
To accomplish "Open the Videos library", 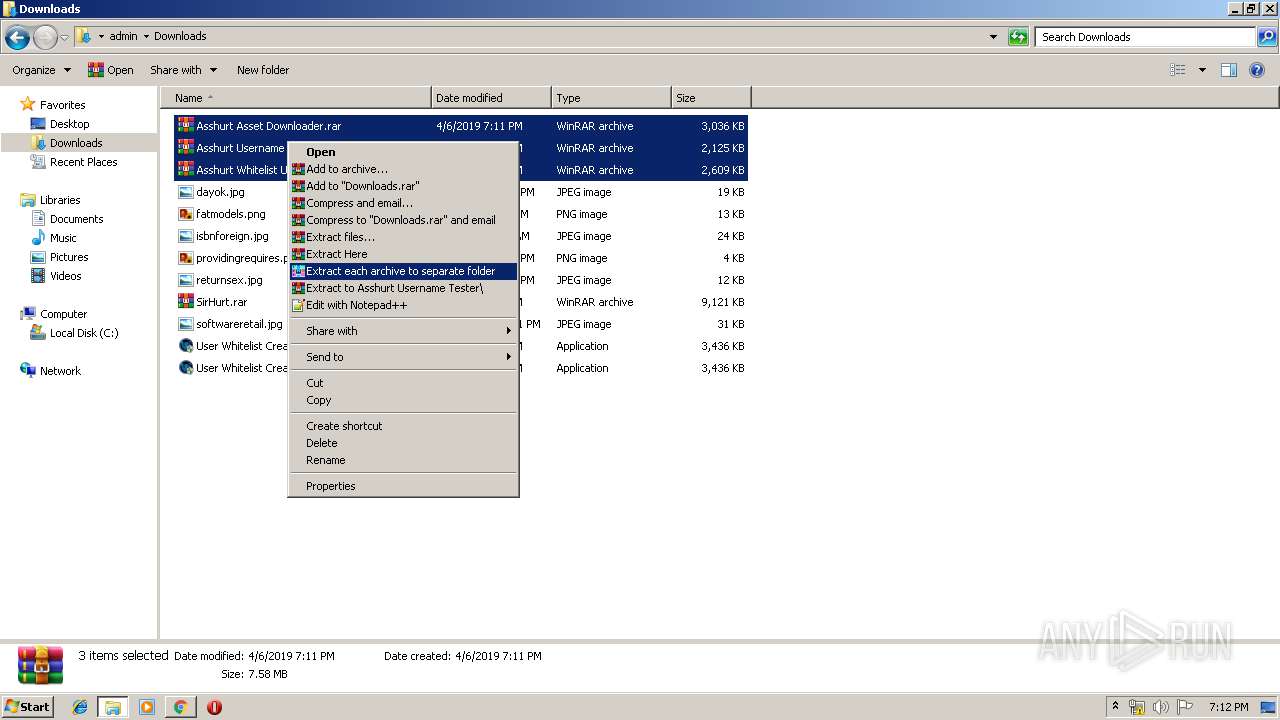I will tap(65, 276).
